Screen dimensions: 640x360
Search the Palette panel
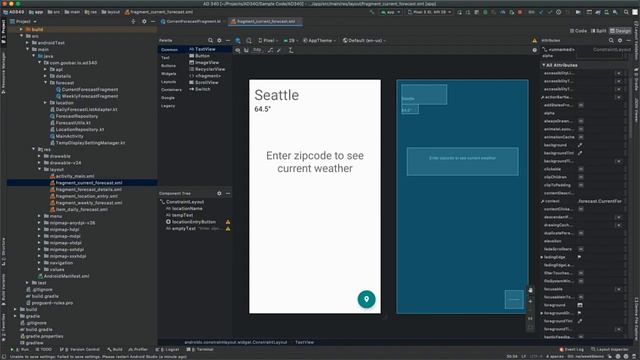[x=211, y=40]
